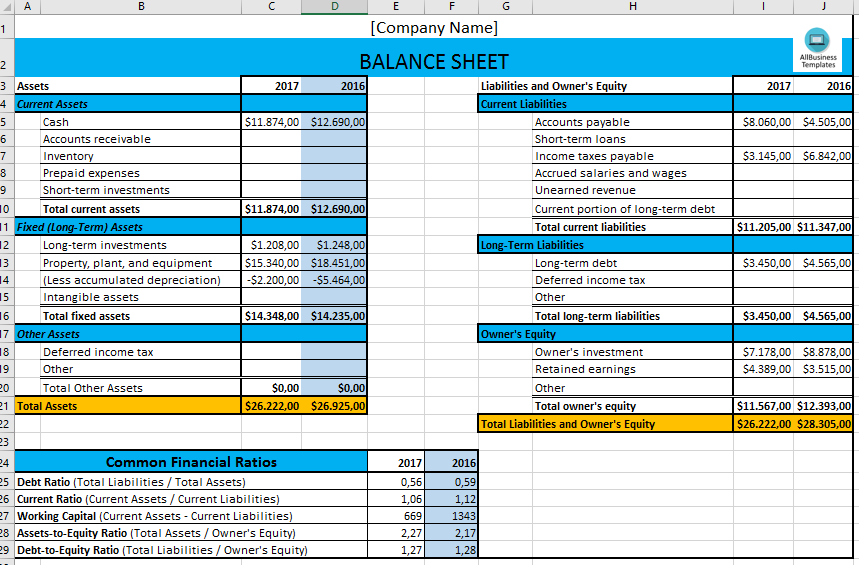Select the Cash row 2017 value cell
This screenshot has height=565, width=859.
click(x=272, y=122)
